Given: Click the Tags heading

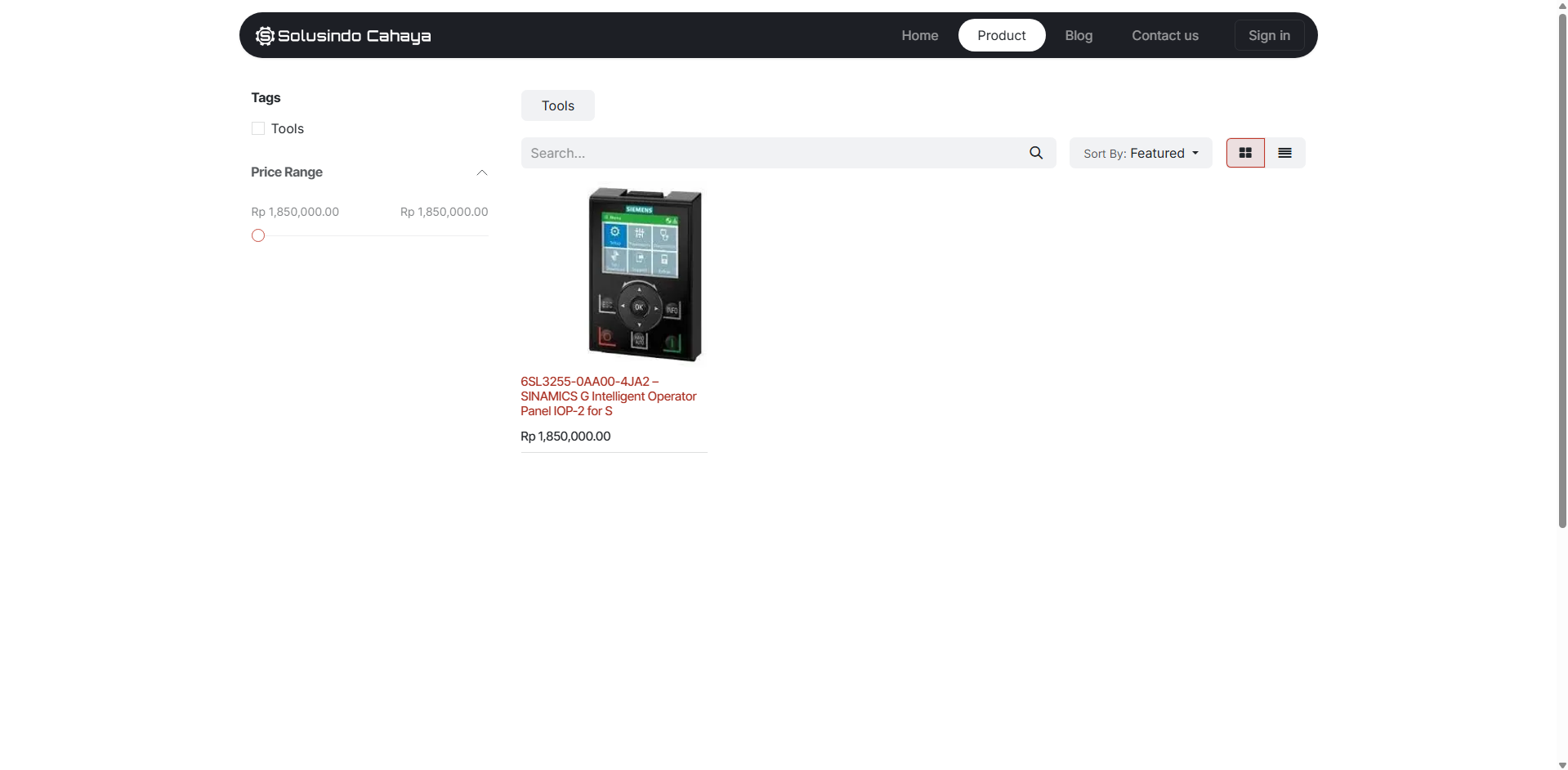Looking at the screenshot, I should click(x=266, y=97).
